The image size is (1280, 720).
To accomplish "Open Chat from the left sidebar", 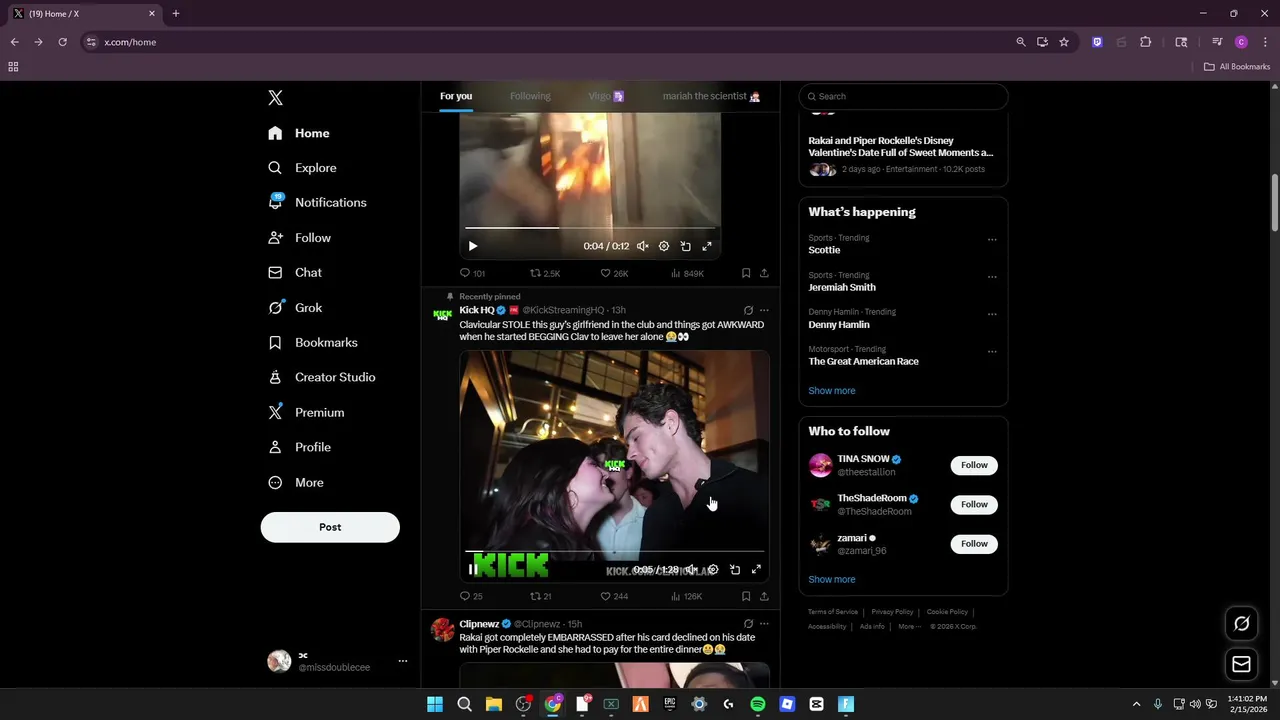I will coord(295,272).
